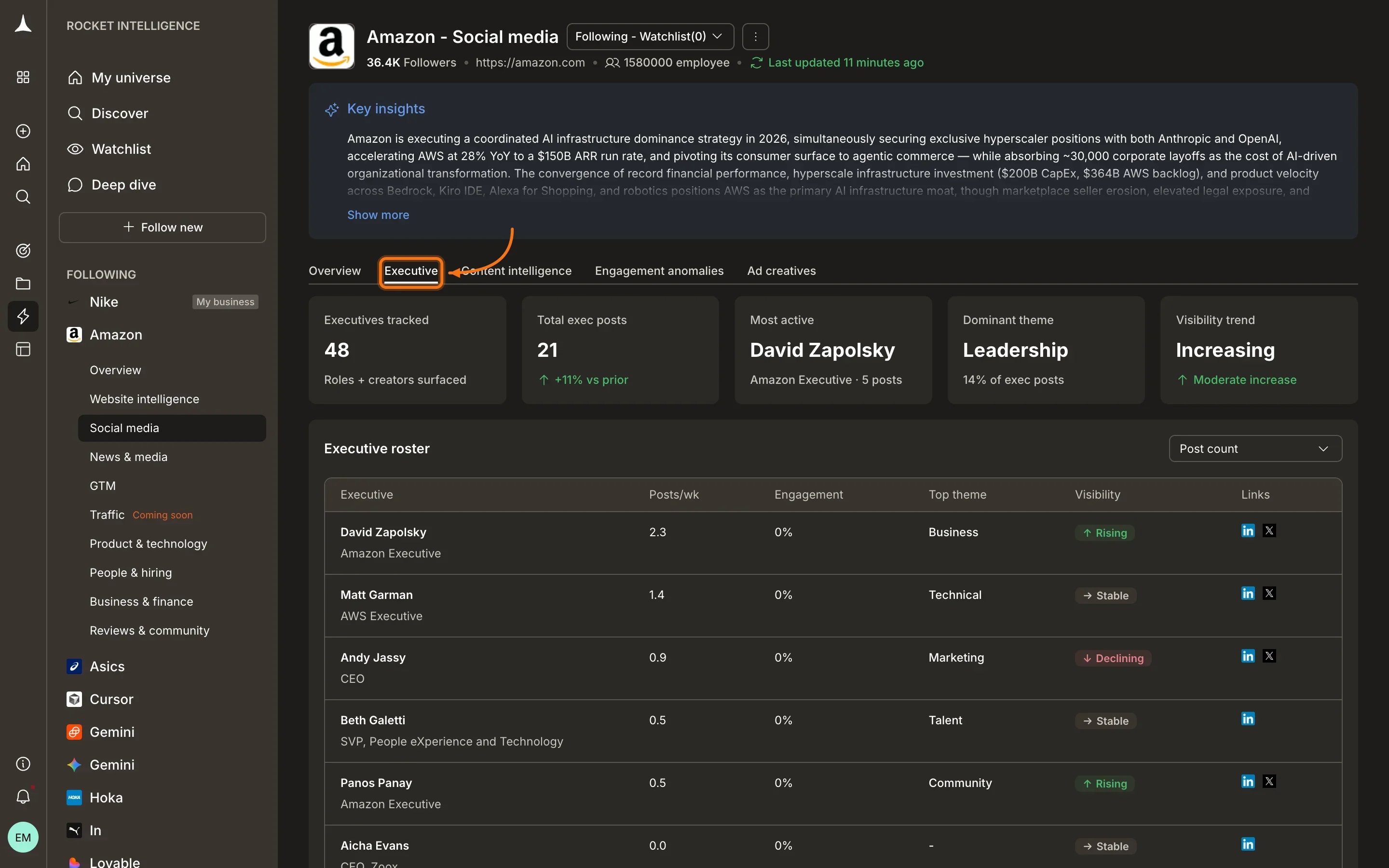Click the Visibility column header

pyautogui.click(x=1097, y=495)
